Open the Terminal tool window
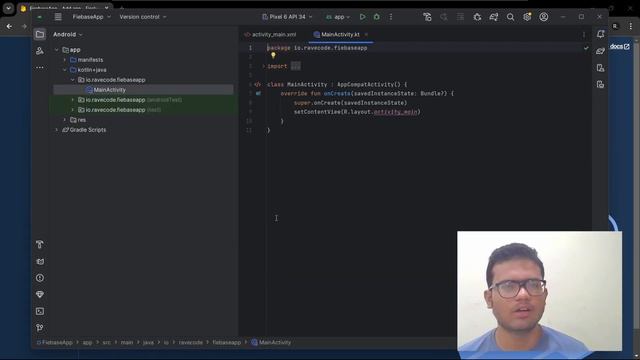This screenshot has height=360, width=640. click(x=40, y=311)
